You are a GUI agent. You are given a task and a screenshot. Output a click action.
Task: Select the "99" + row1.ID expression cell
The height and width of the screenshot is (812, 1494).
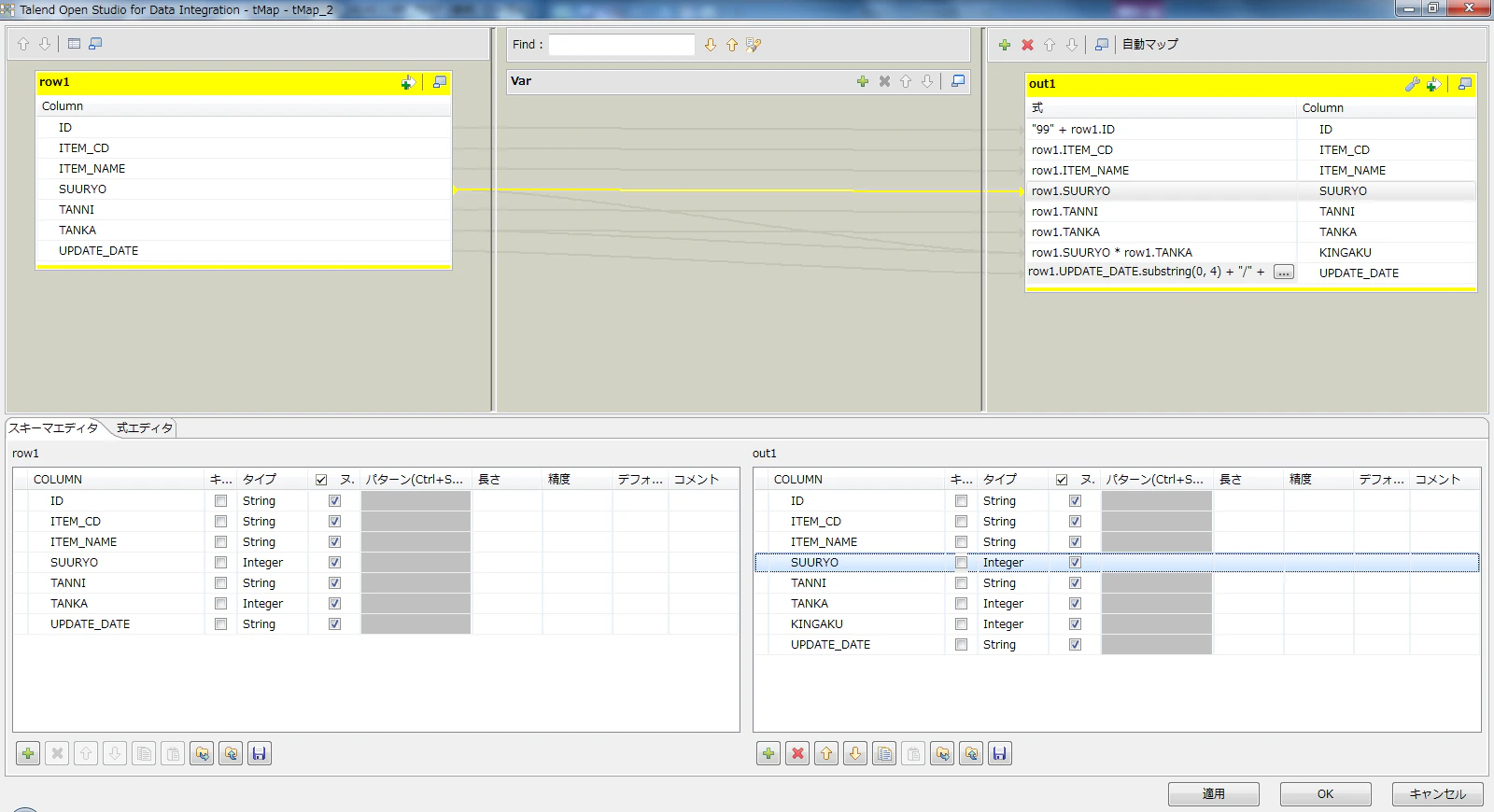click(x=1161, y=130)
